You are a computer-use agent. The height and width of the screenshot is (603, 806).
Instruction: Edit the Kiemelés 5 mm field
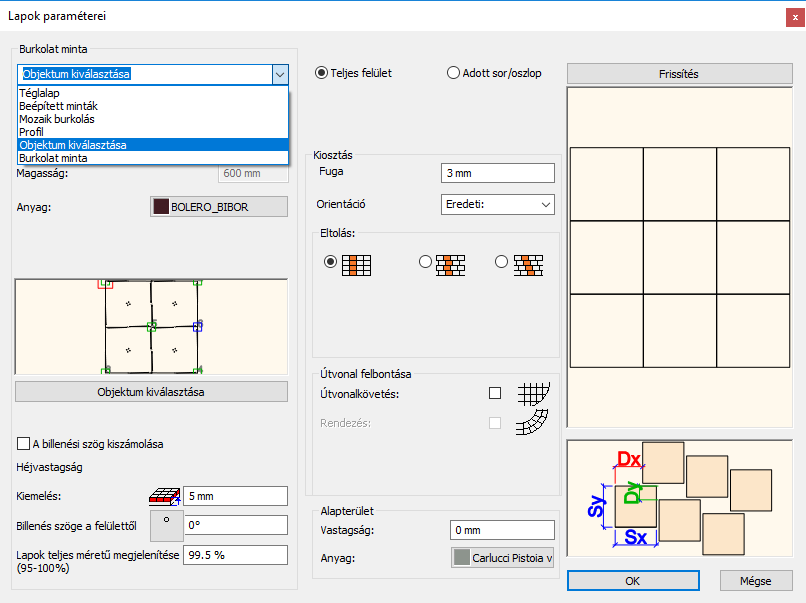click(x=235, y=496)
